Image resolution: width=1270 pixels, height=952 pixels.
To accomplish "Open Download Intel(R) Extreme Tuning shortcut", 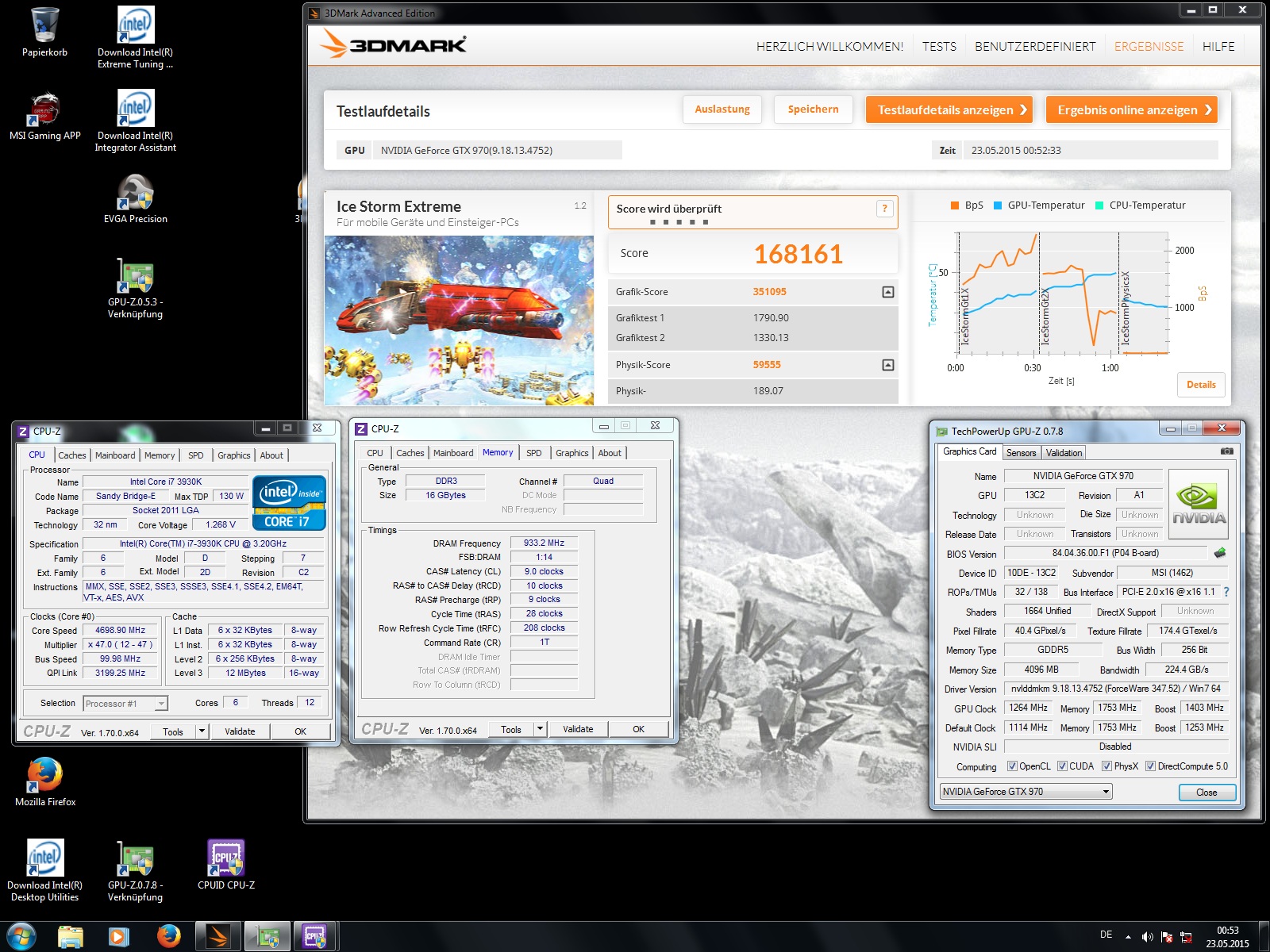I will [135, 37].
